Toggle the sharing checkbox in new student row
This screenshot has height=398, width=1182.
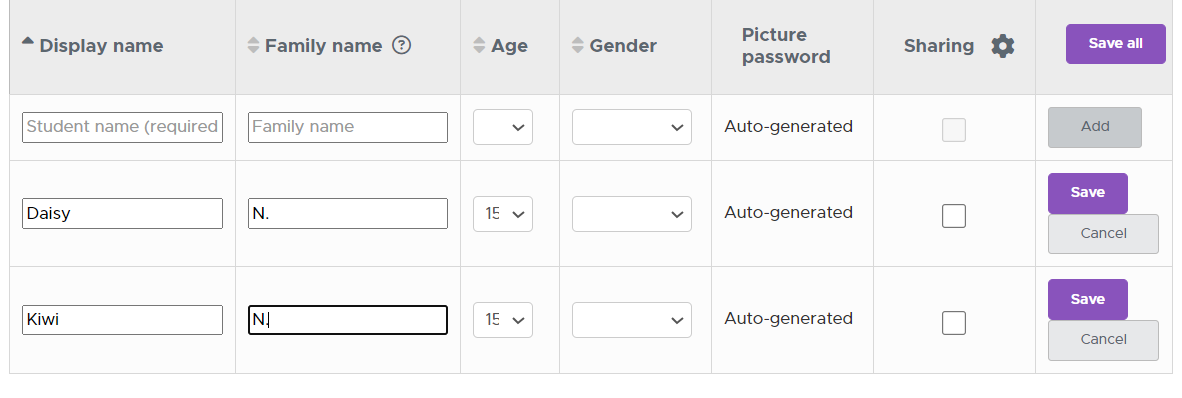point(954,130)
